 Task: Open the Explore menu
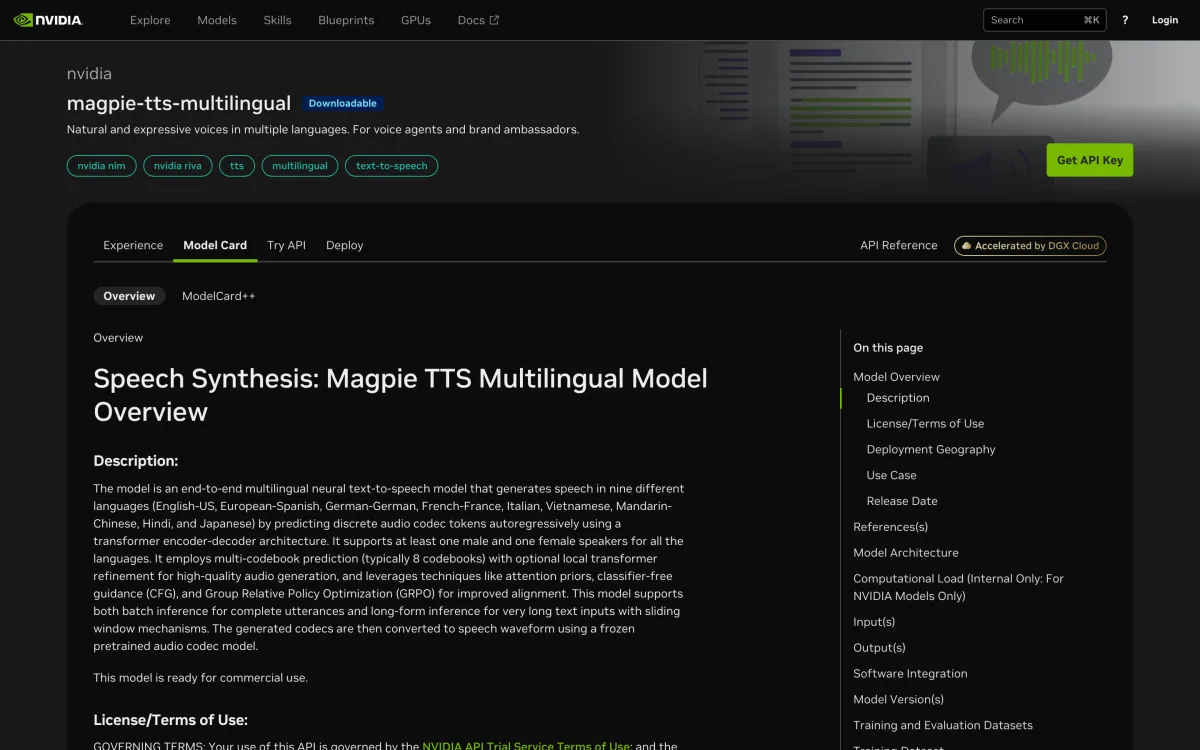tap(150, 20)
